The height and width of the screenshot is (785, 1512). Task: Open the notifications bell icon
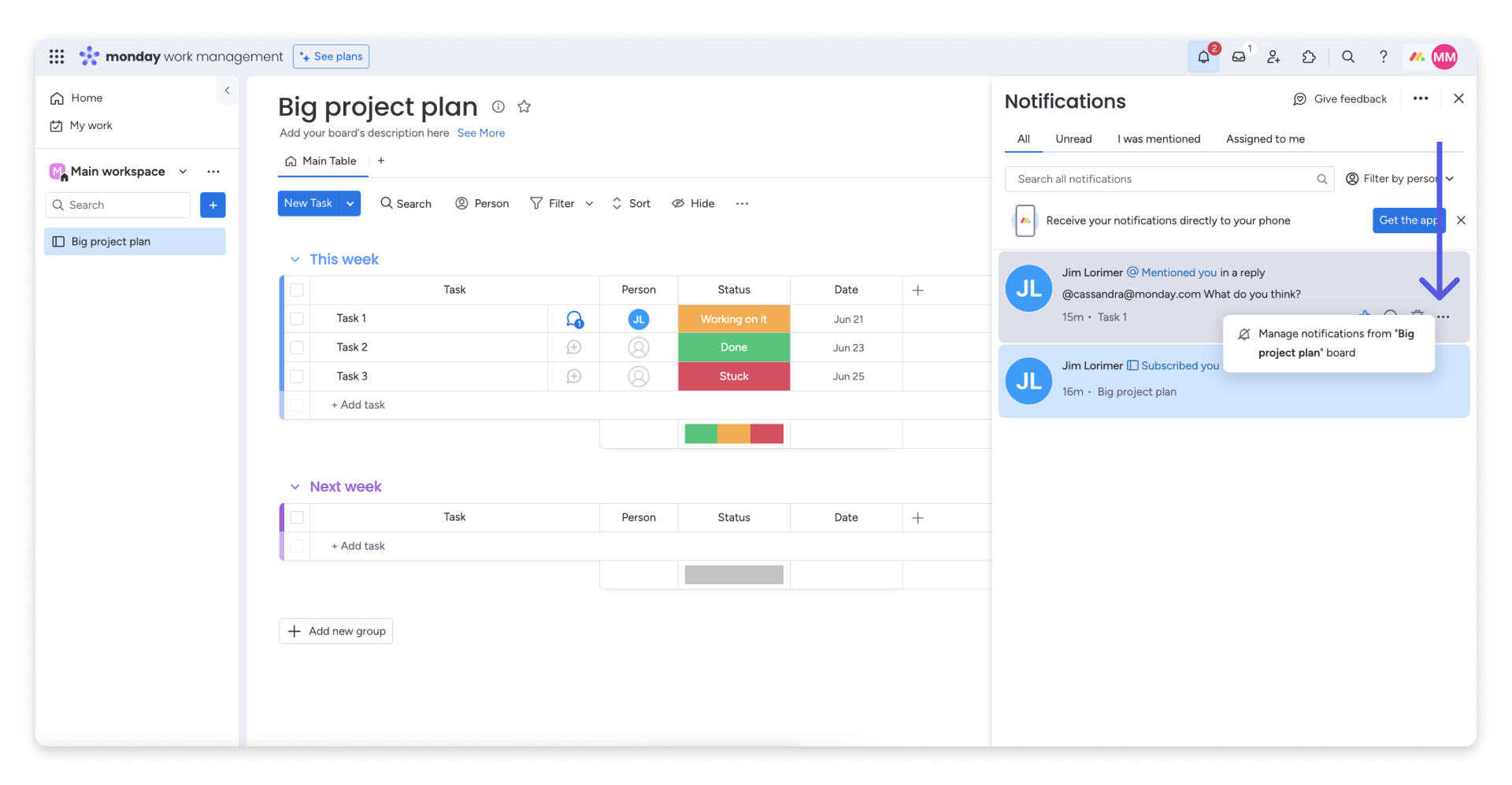click(x=1203, y=57)
